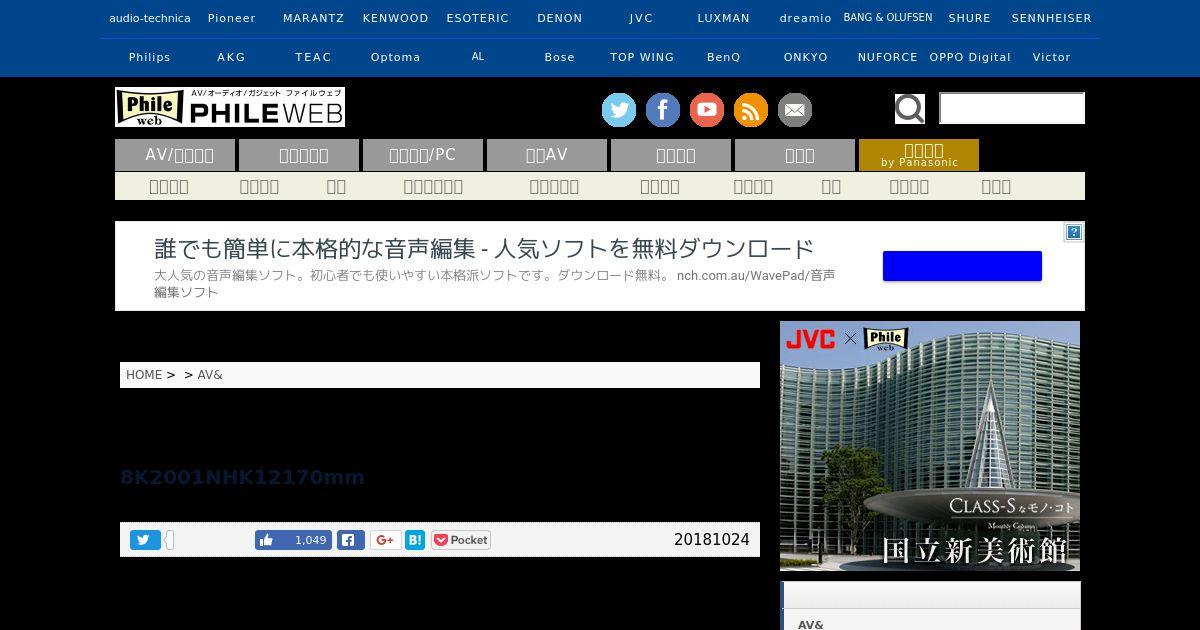The height and width of the screenshot is (630, 1200).
Task: Click the ad info question mark icon
Action: tap(1073, 232)
